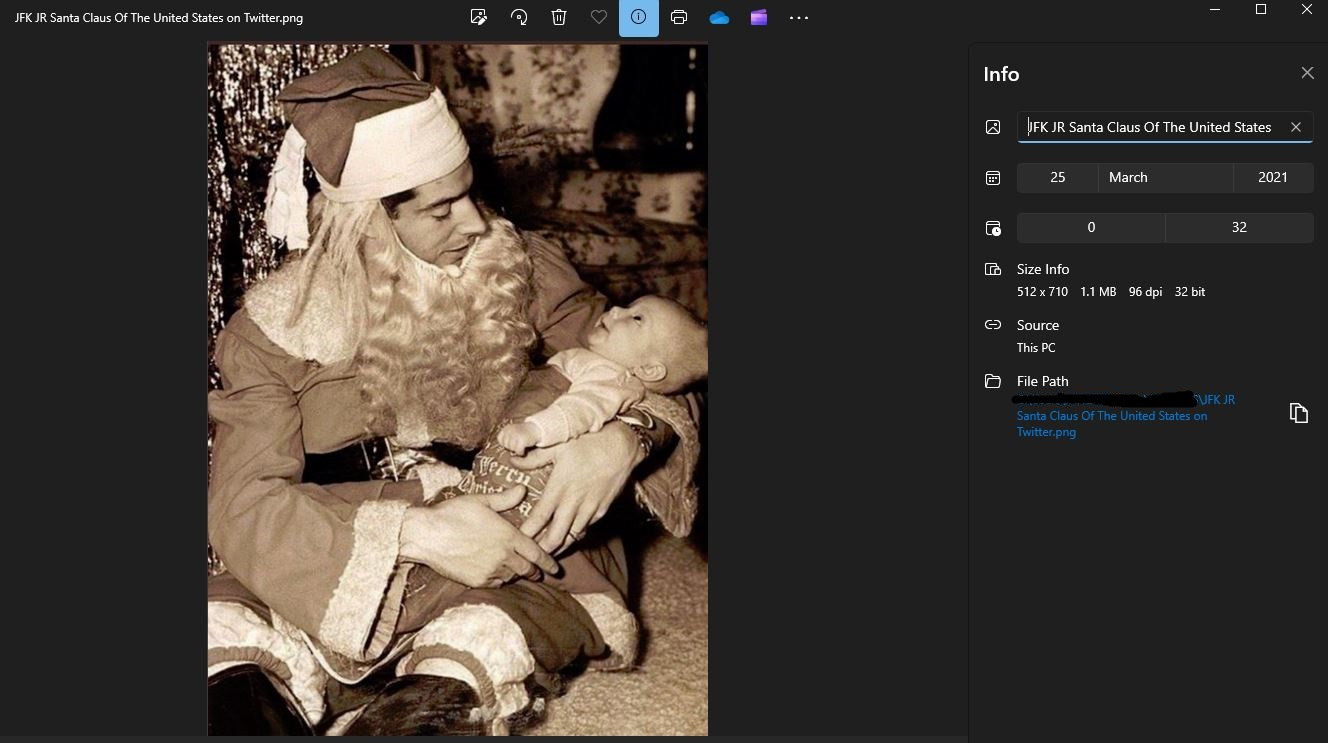Delete the photo with the trash icon
1328x743 pixels.
click(x=559, y=17)
